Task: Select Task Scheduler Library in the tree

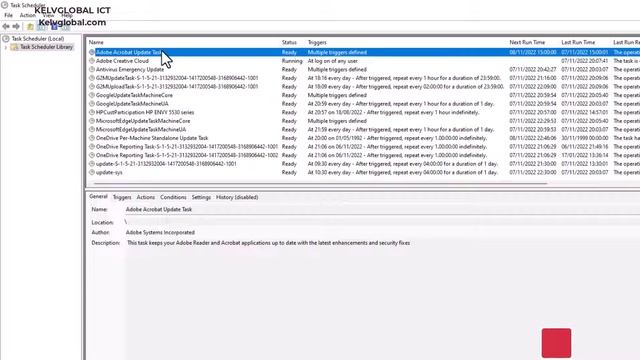Action: click(x=46, y=47)
